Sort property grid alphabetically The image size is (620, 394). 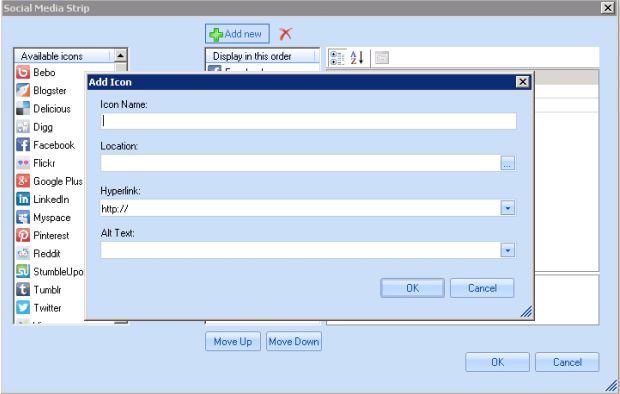(x=357, y=58)
